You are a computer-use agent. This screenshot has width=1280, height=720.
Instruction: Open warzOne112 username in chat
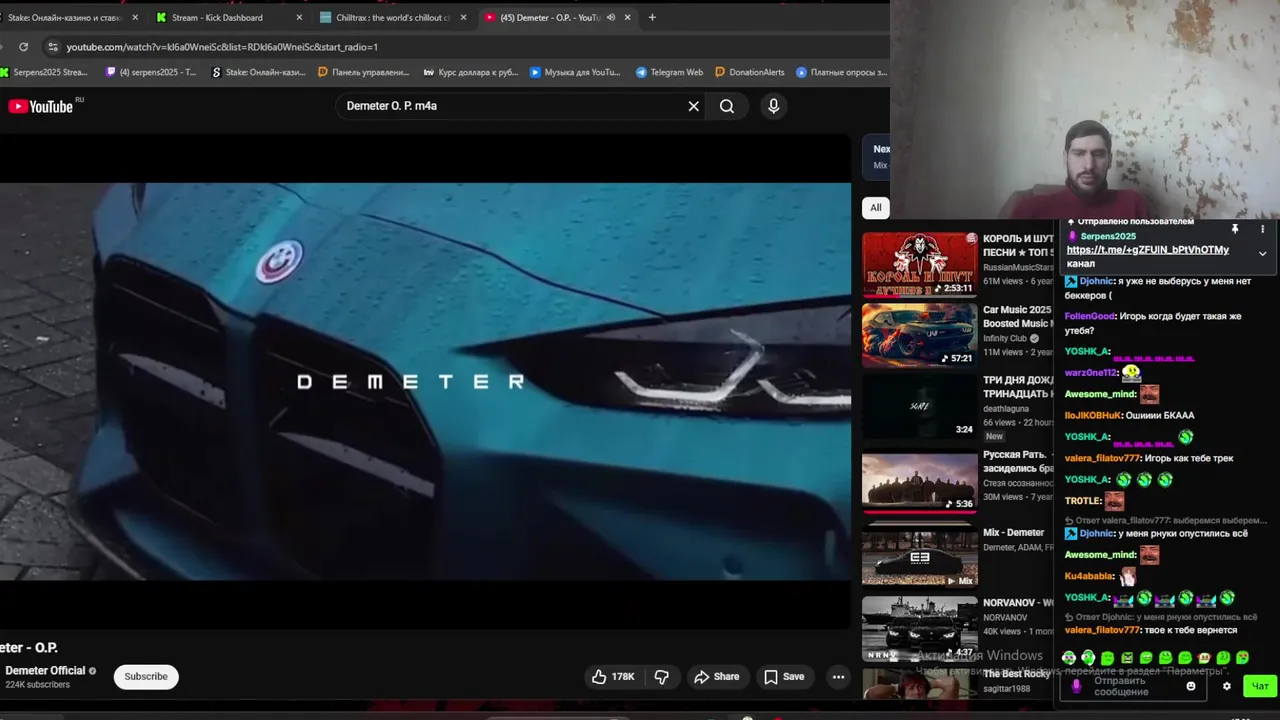pos(1090,373)
